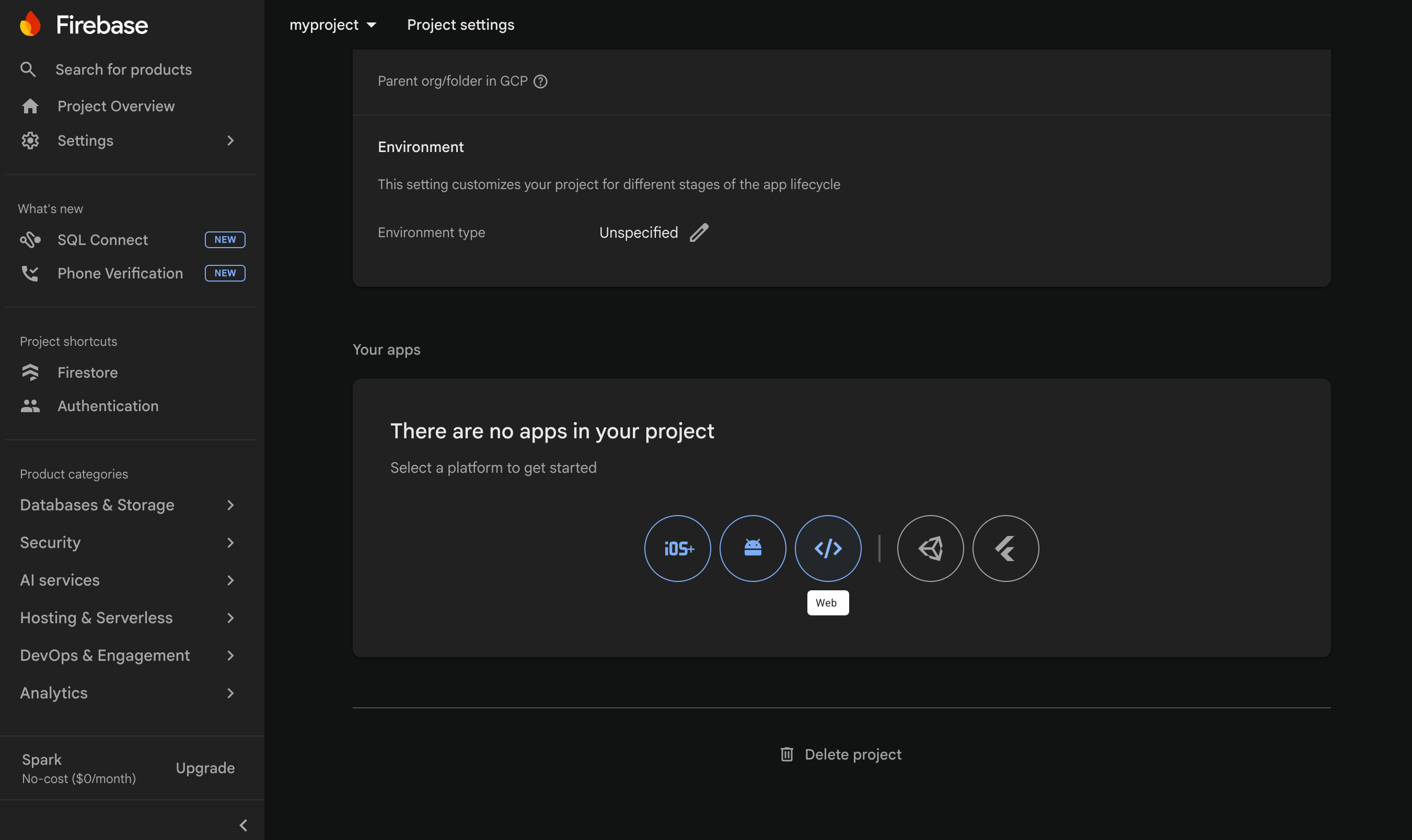This screenshot has height=840, width=1412.
Task: Click the Authentication people icon
Action: 30,406
